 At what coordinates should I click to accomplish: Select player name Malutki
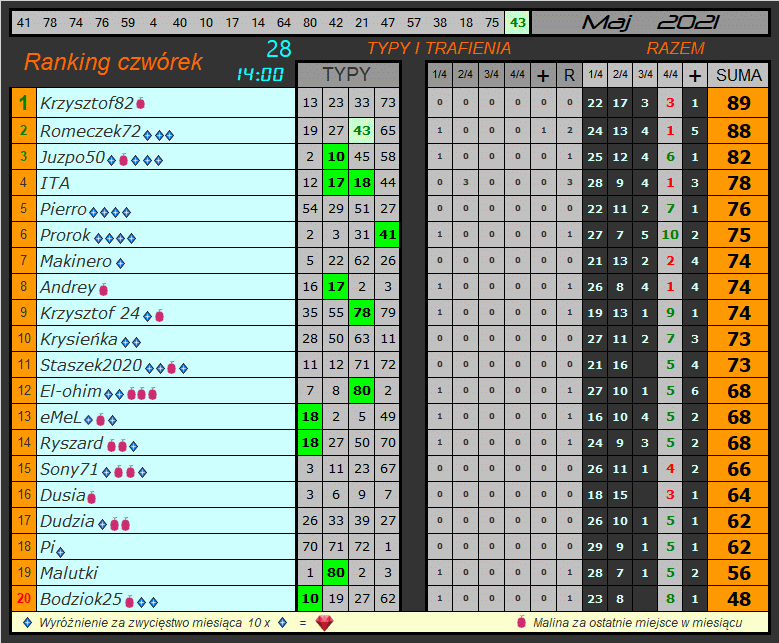click(69, 573)
